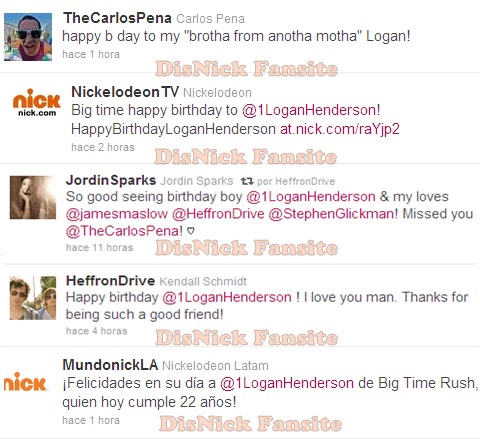Click @1LoganHenderson mention in NickelodeonTV tweet
The height and width of the screenshot is (439, 480).
tap(311, 110)
